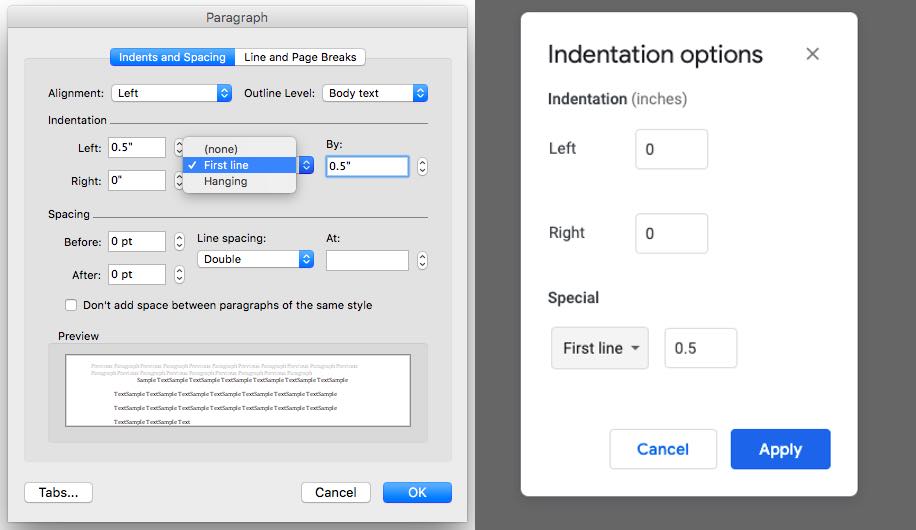Image resolution: width=916 pixels, height=530 pixels.
Task: Open the Tabs... button
Action: pyautogui.click(x=58, y=493)
